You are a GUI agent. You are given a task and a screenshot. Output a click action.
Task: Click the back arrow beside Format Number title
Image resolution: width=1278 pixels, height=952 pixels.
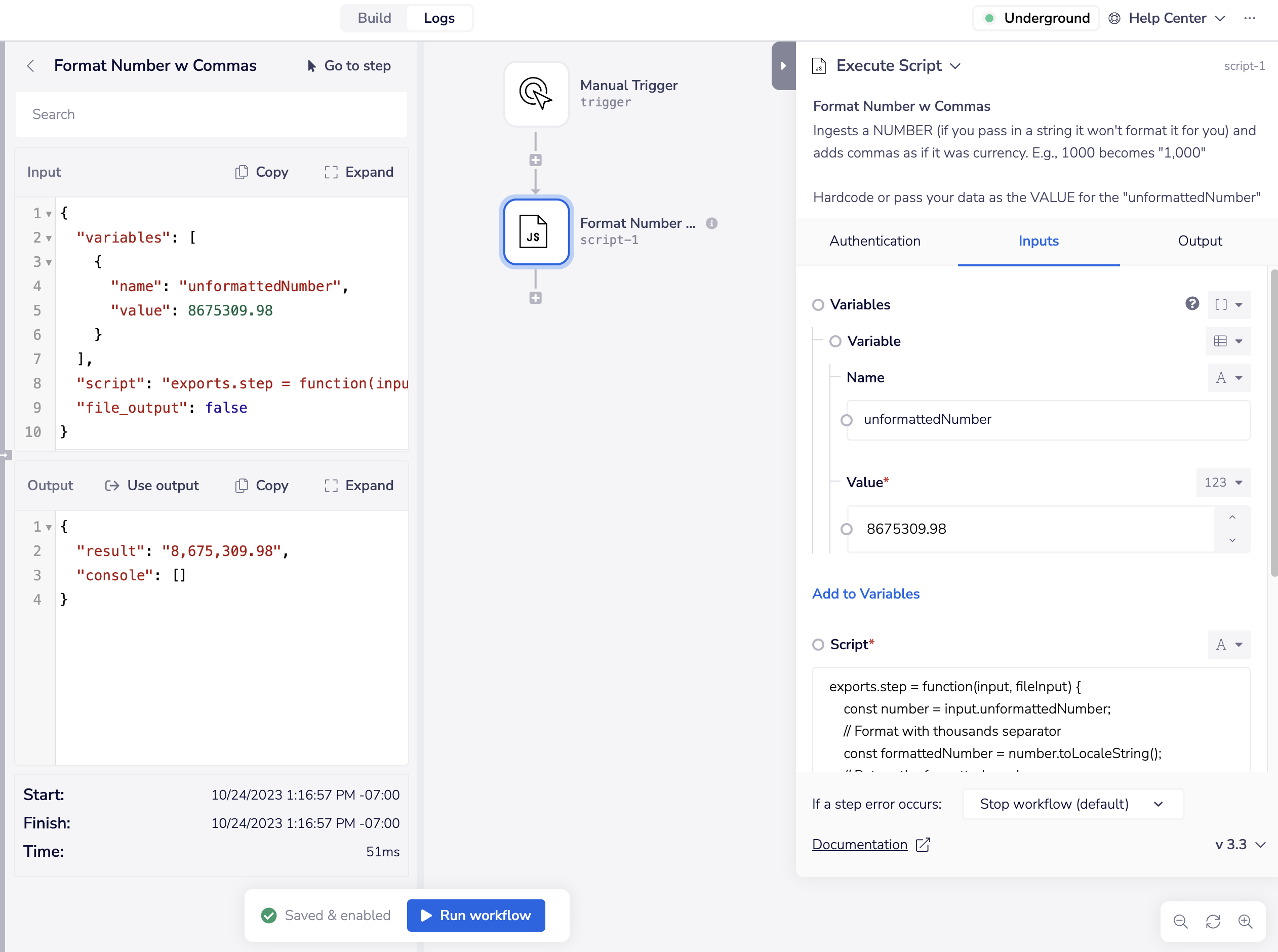pyautogui.click(x=31, y=66)
